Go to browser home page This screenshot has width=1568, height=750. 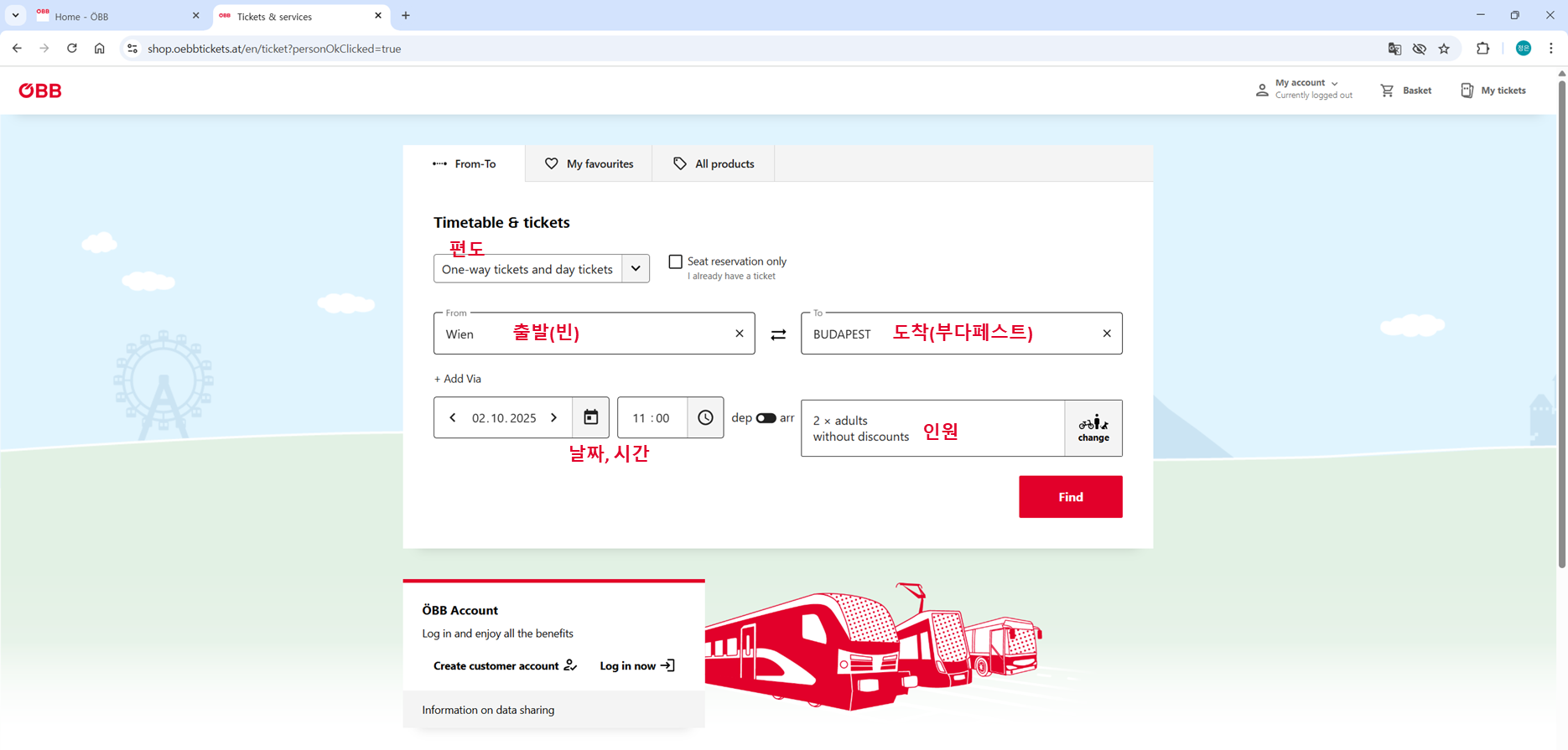click(x=100, y=49)
